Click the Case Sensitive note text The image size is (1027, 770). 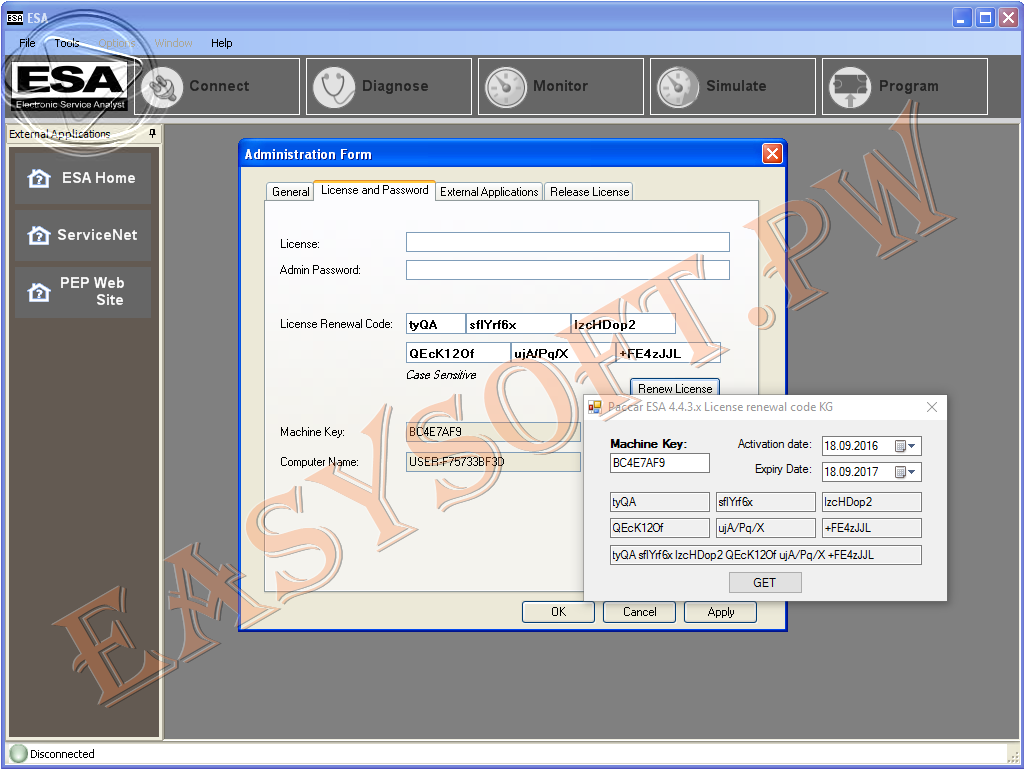pyautogui.click(x=441, y=375)
